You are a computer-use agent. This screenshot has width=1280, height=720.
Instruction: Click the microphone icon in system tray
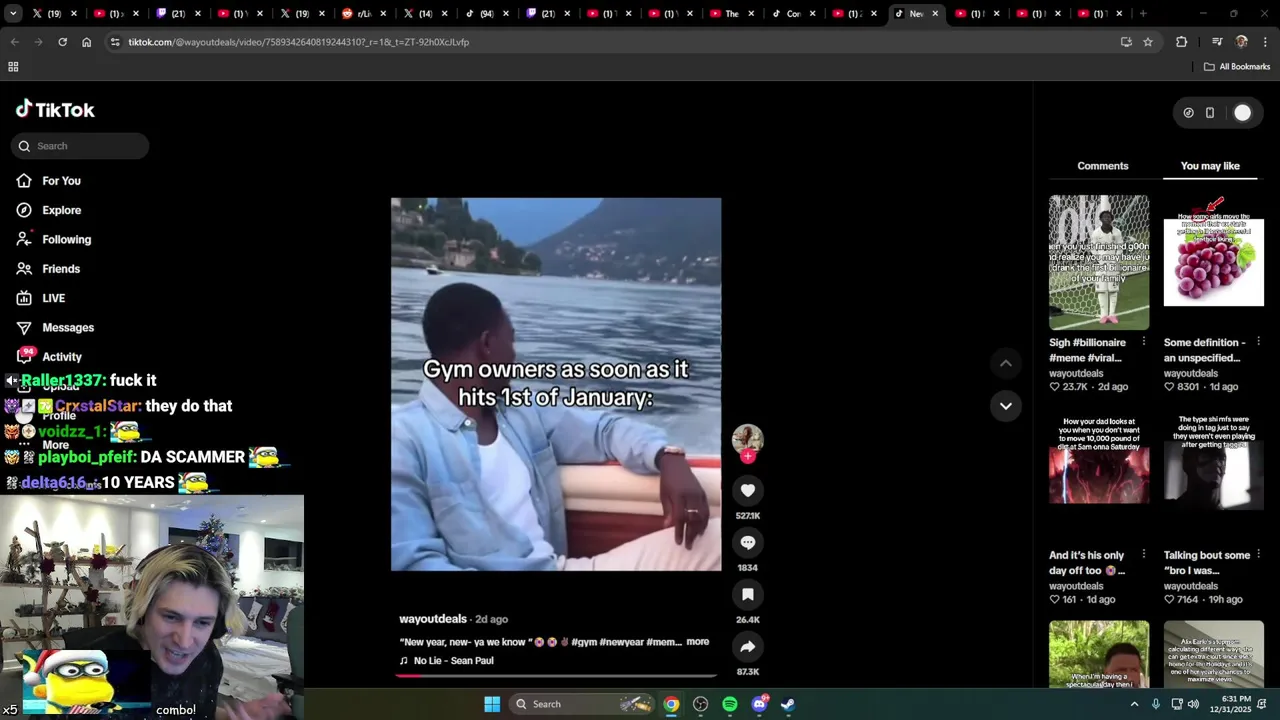(1155, 704)
